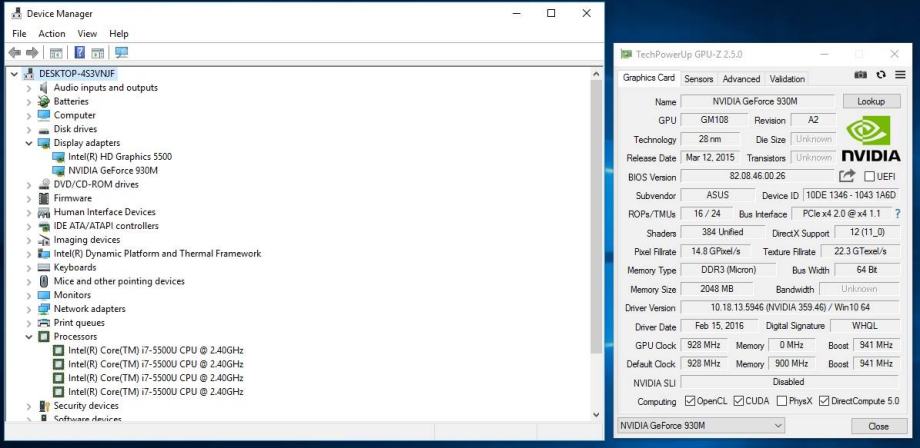Collapse the Display adapters node
The height and width of the screenshot is (448, 920).
tap(29, 143)
